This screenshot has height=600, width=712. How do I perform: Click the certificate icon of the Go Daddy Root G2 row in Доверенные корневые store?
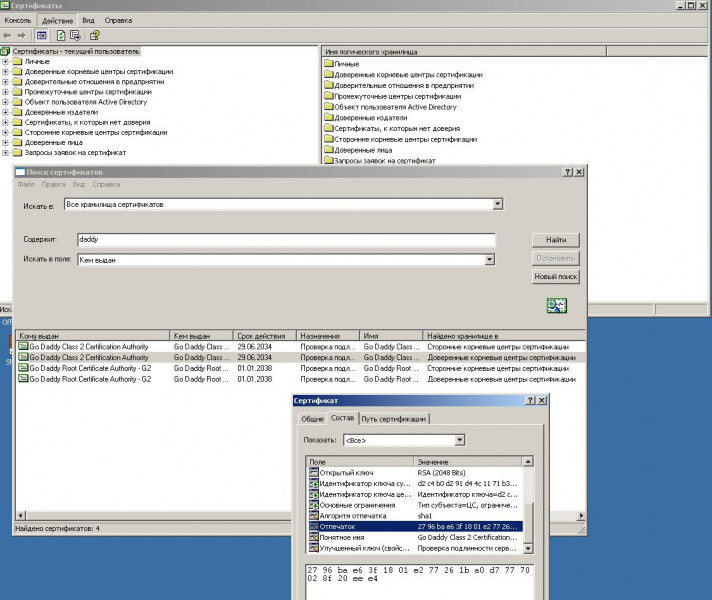(23, 379)
